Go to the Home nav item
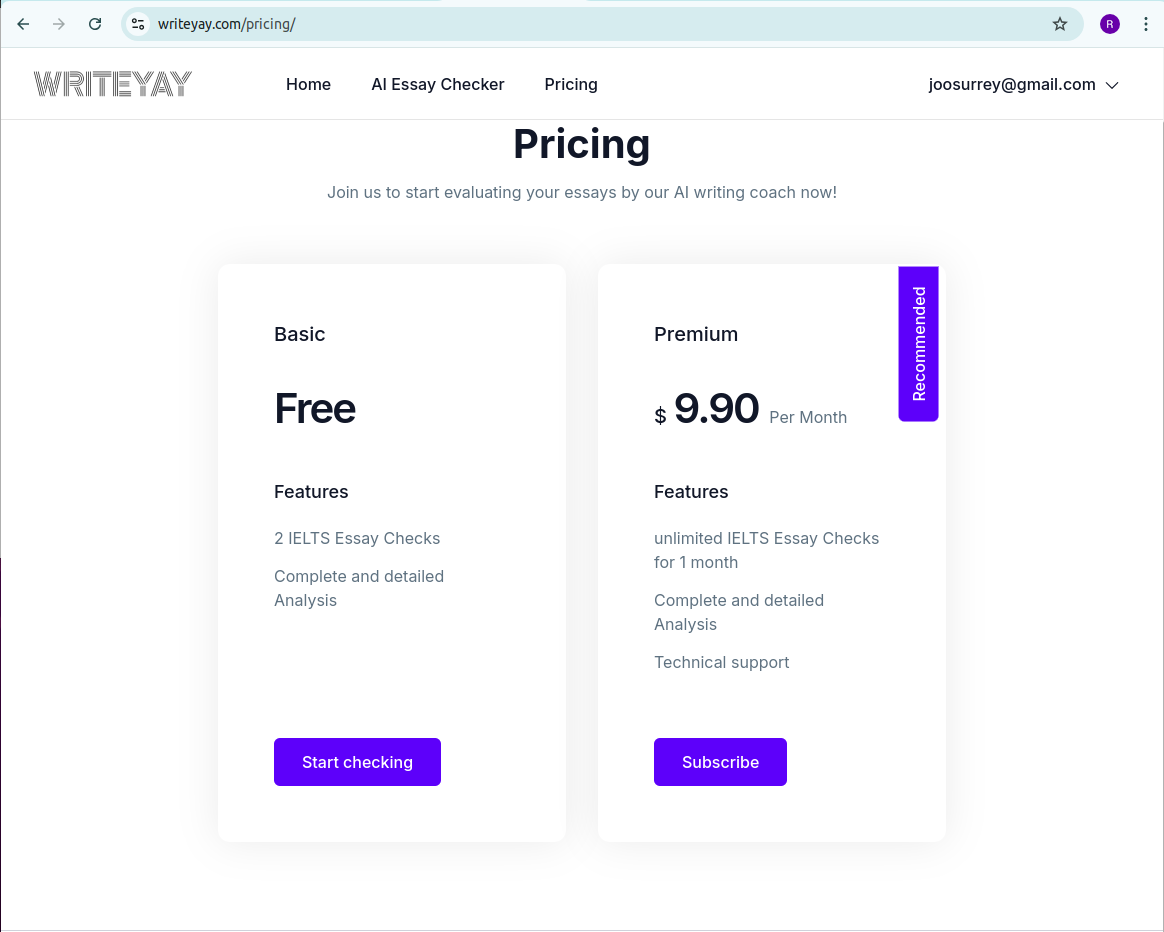Image resolution: width=1164 pixels, height=932 pixels. (308, 84)
